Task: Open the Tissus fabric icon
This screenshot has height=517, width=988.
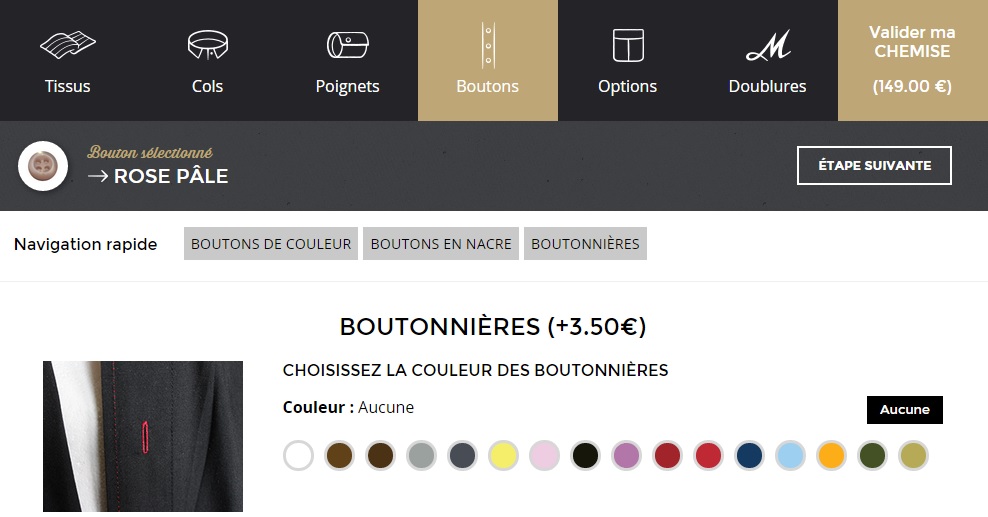Action: point(68,45)
